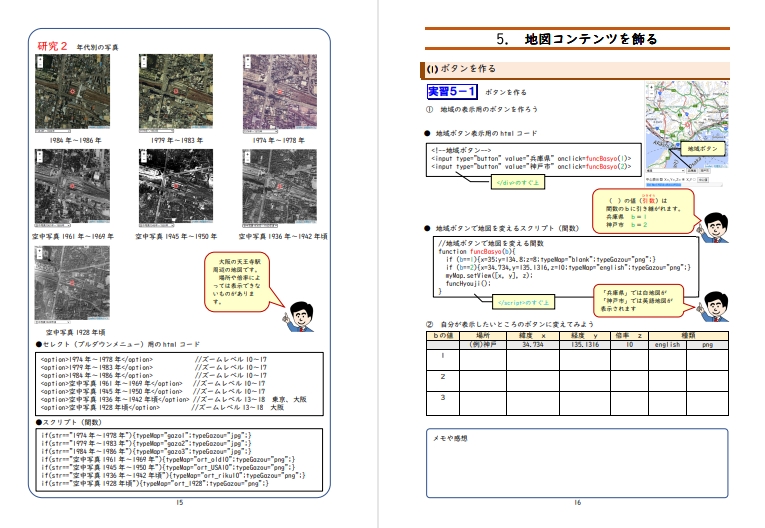Click the code line starting if (b==2)
765x528 pixels.
[568, 267]
